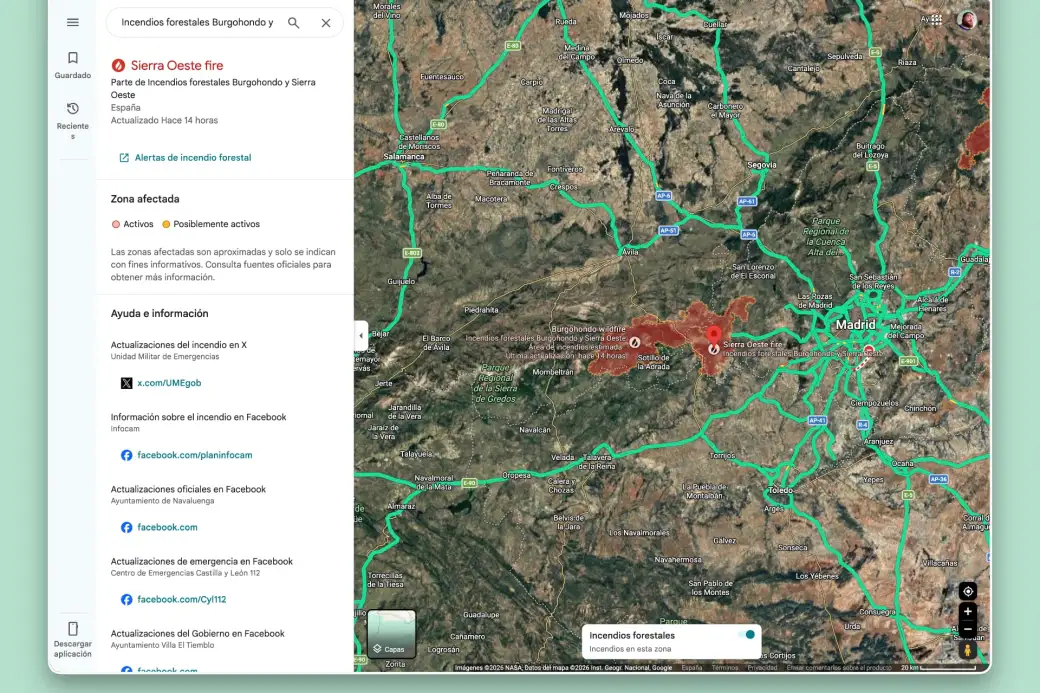The image size is (1040, 693).
Task: Open facebook.com/planinfocam link
Action: [x=194, y=455]
